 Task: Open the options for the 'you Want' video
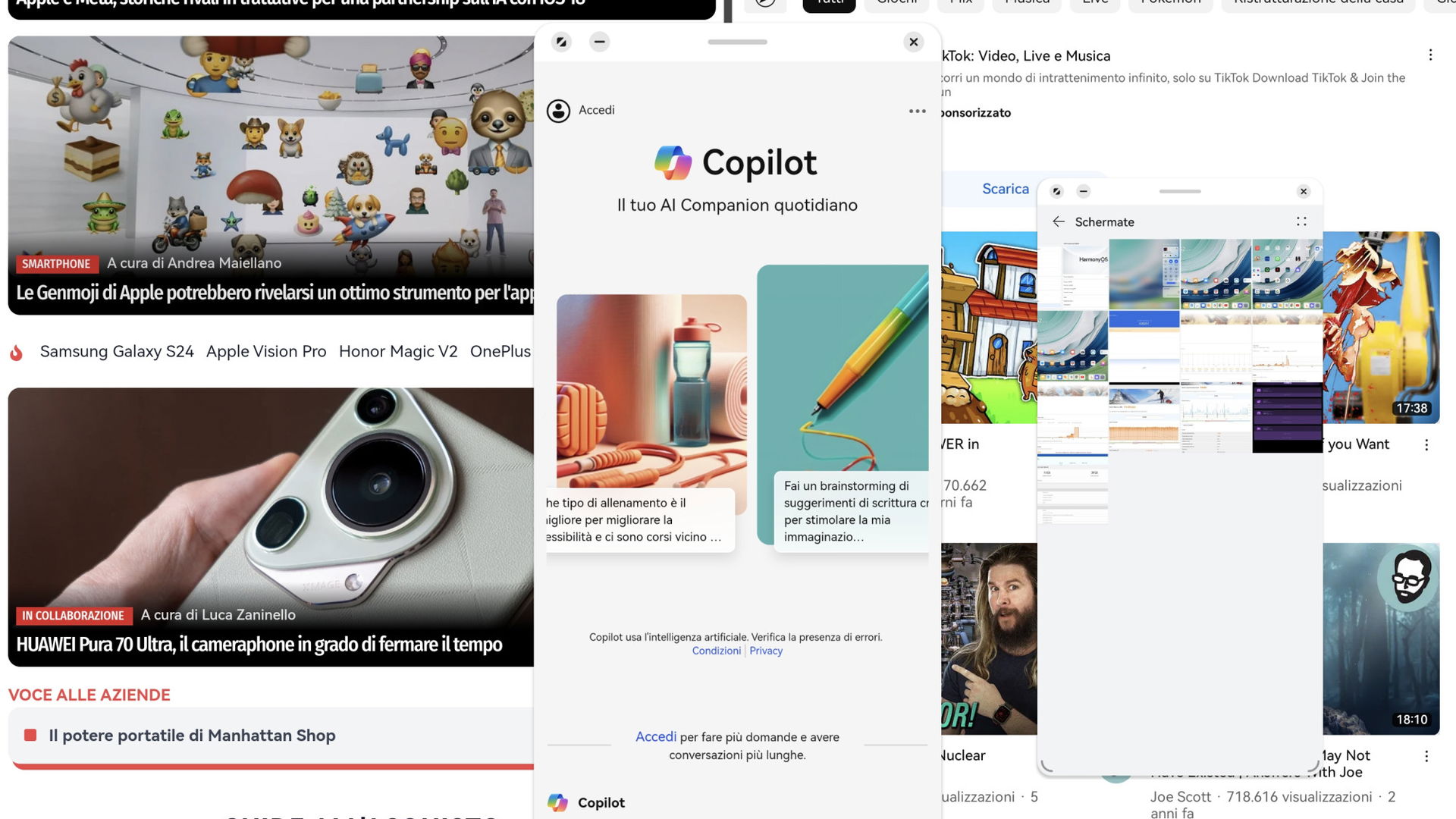point(1426,445)
